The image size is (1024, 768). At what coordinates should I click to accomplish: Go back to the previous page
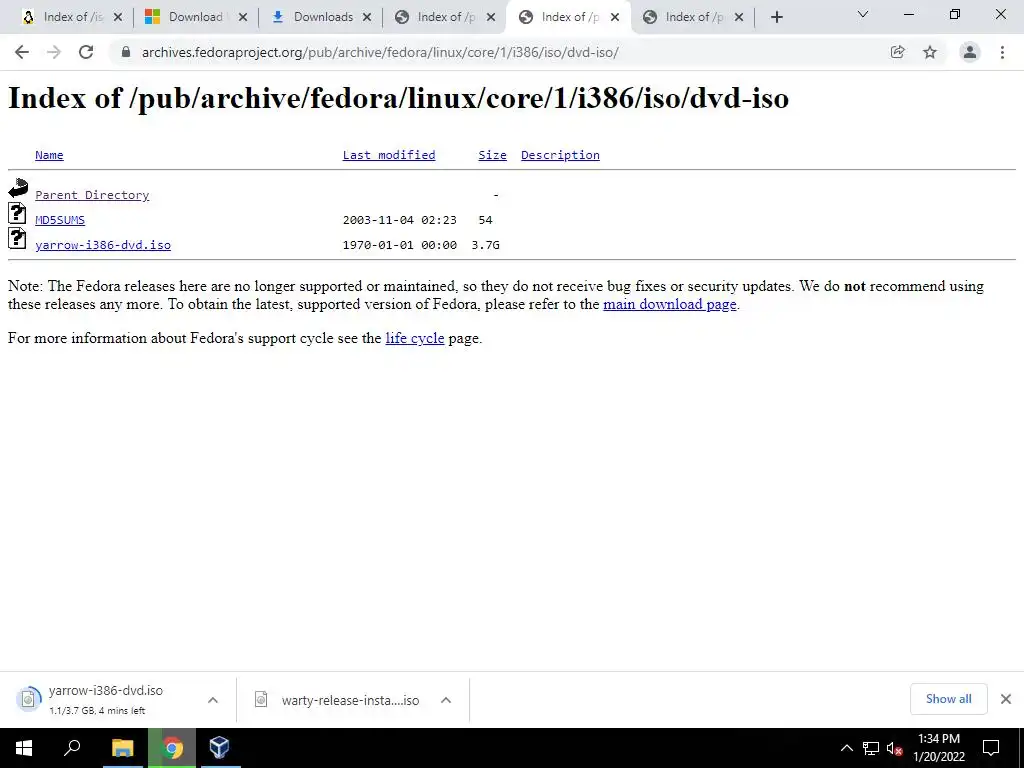(22, 52)
